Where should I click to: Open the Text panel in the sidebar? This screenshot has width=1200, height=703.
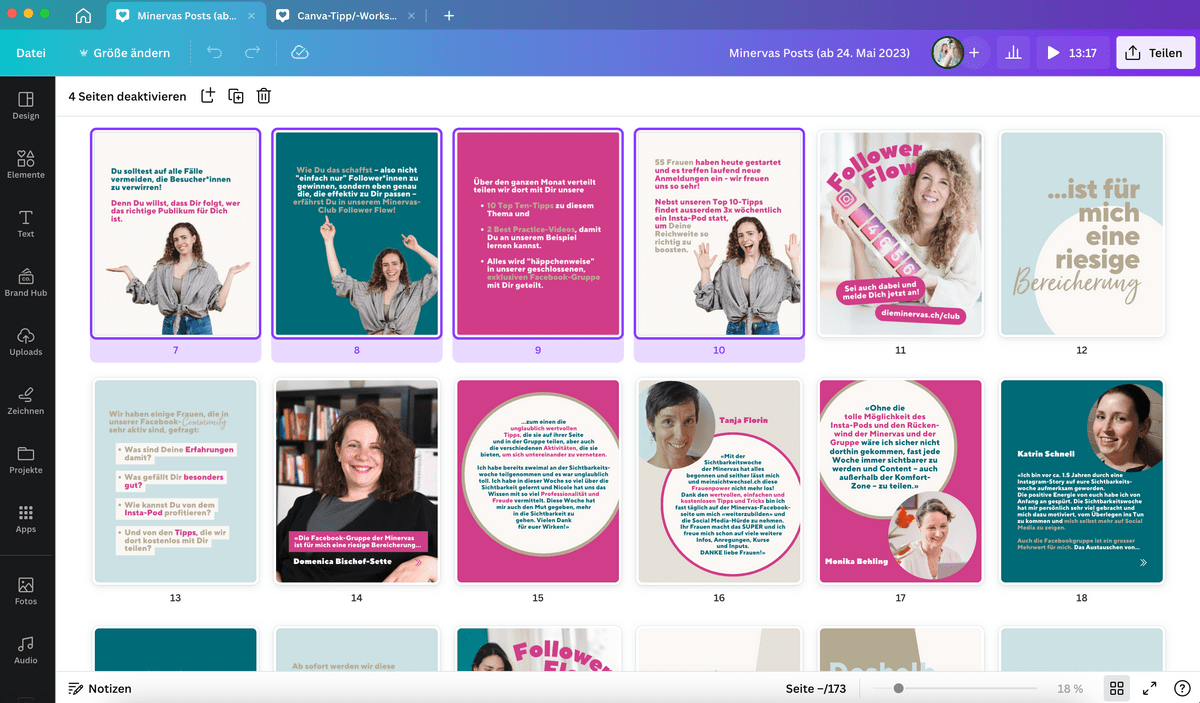tap(26, 223)
